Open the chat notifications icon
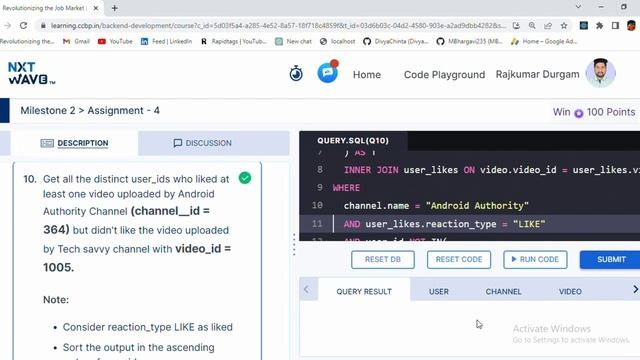The image size is (640, 360). click(x=328, y=72)
